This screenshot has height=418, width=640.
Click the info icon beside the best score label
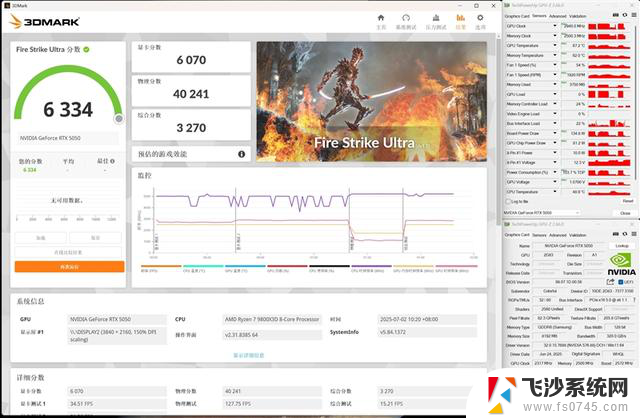coord(112,161)
